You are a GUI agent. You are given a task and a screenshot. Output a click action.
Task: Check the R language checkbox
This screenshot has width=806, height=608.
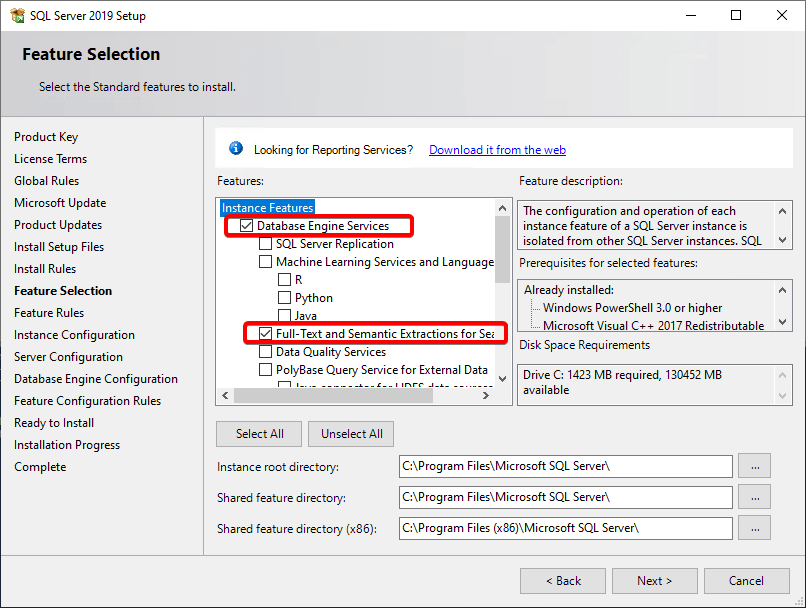click(284, 280)
